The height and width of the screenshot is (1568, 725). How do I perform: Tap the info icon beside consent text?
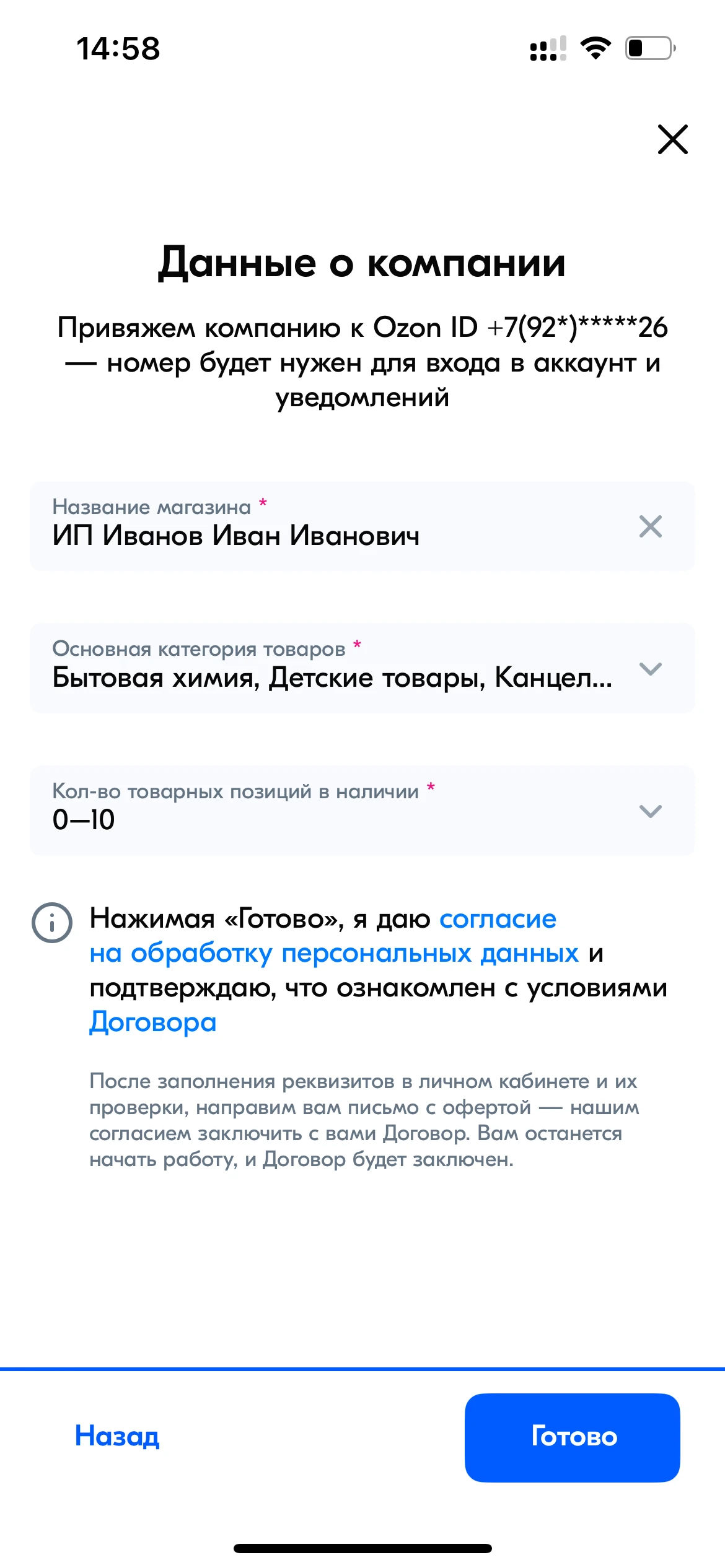pos(52,923)
